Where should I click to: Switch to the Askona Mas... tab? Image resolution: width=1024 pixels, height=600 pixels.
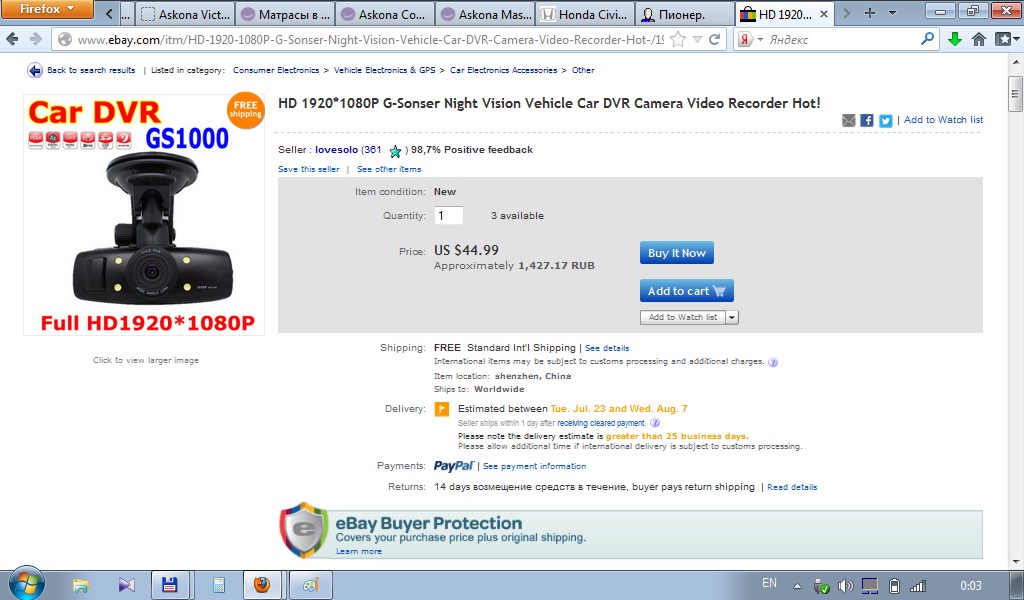click(x=485, y=14)
